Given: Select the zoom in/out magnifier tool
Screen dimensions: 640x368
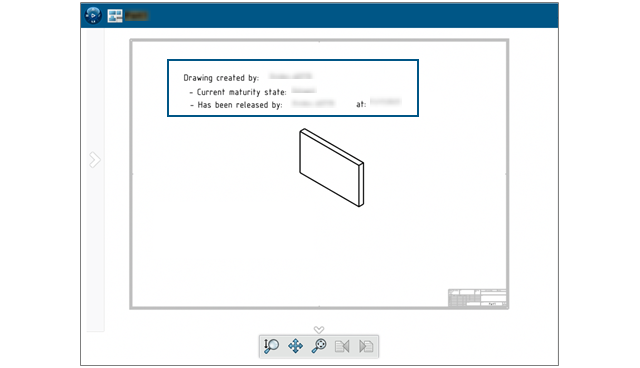Looking at the screenshot, I should pyautogui.click(x=271, y=346).
